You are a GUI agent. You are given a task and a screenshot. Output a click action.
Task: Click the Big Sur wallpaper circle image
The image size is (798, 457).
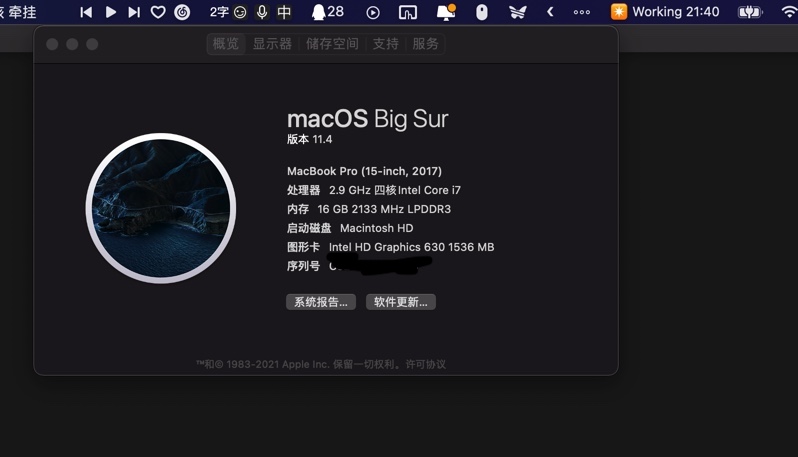(x=161, y=208)
